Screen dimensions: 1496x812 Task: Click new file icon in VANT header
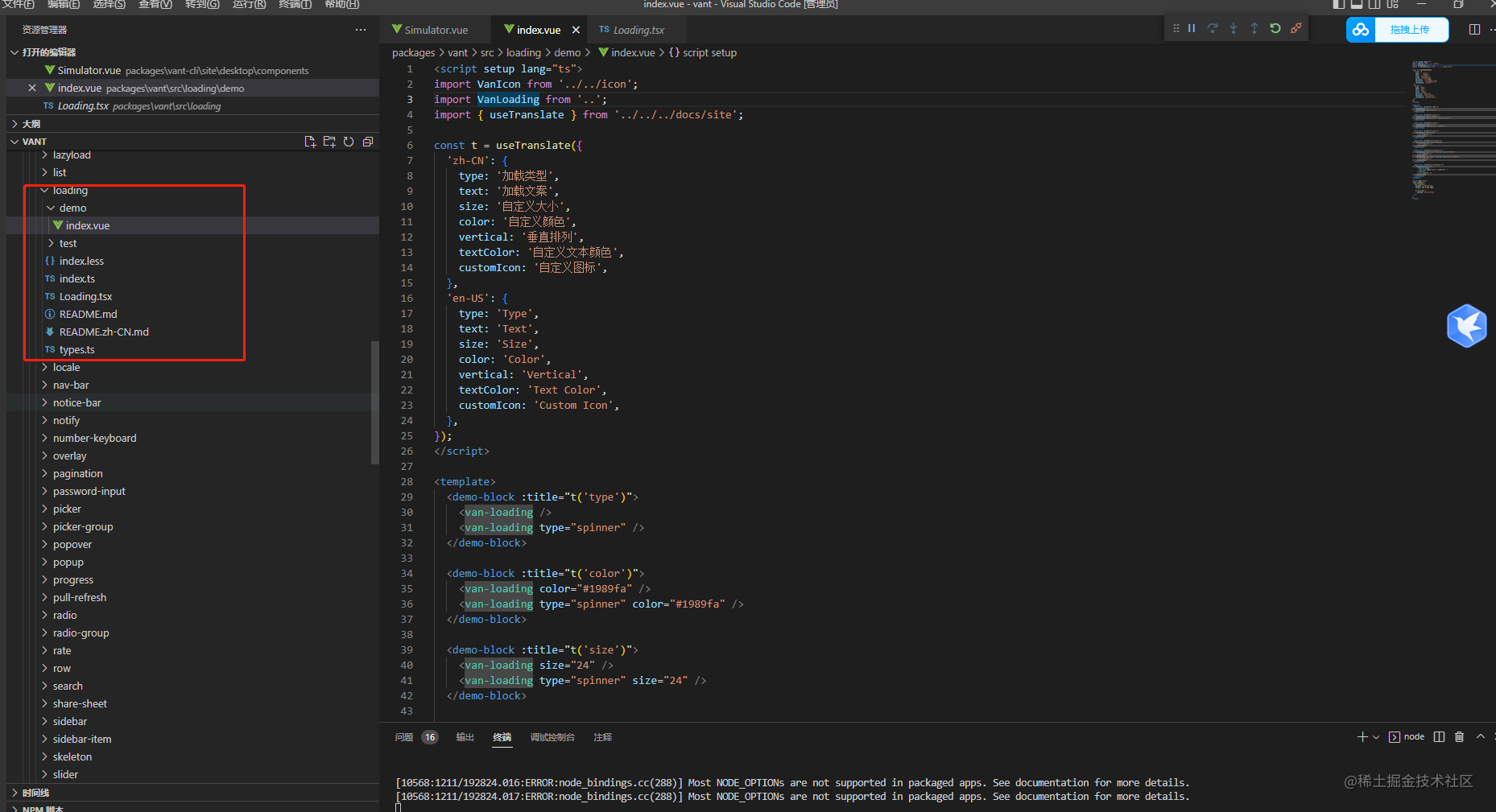[310, 142]
